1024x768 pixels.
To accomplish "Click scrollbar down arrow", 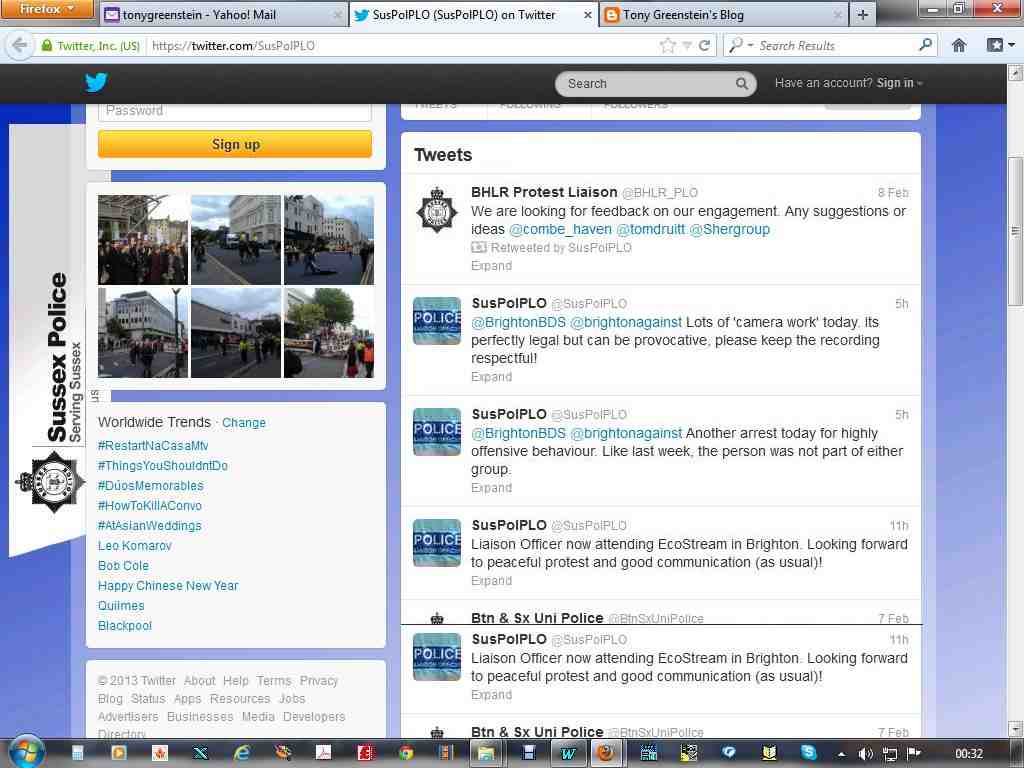I will pos(1015,728).
